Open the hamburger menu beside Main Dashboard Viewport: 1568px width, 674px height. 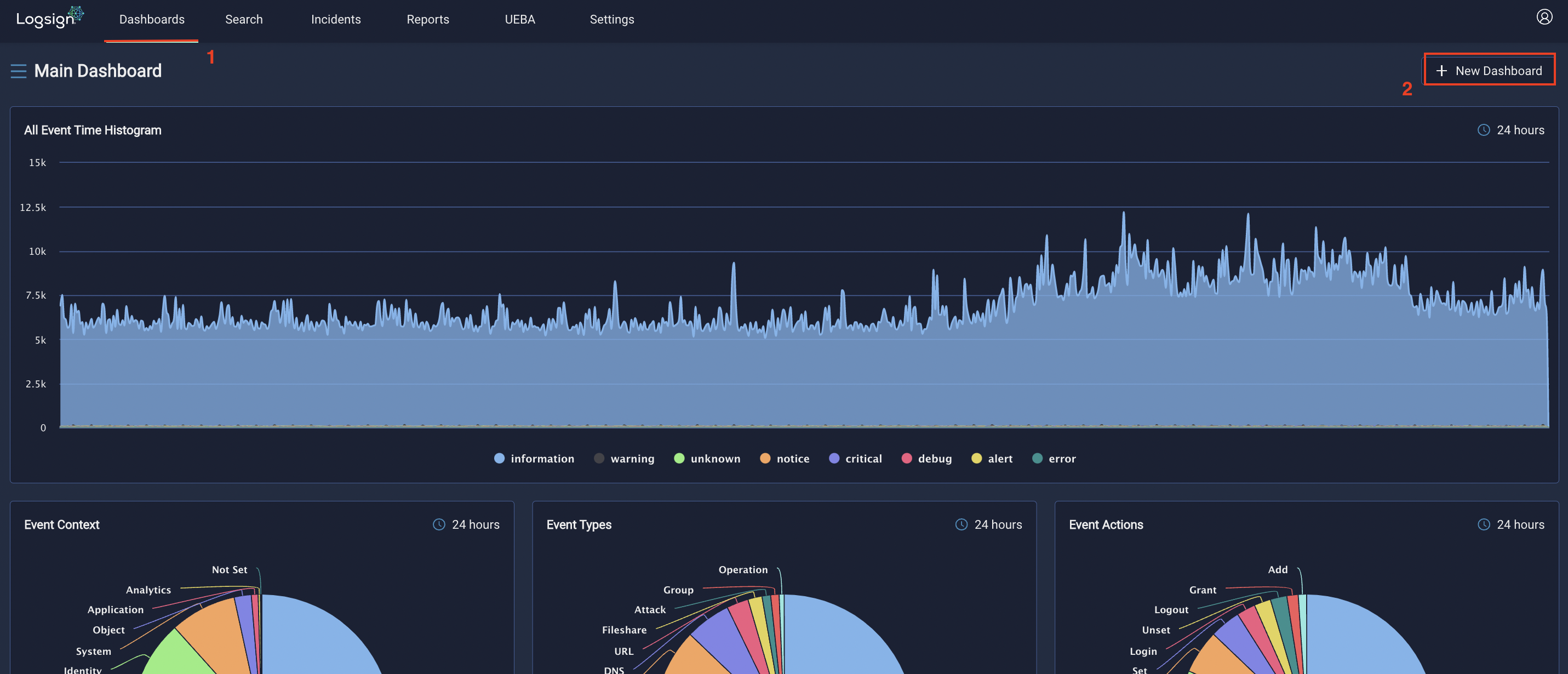[18, 71]
